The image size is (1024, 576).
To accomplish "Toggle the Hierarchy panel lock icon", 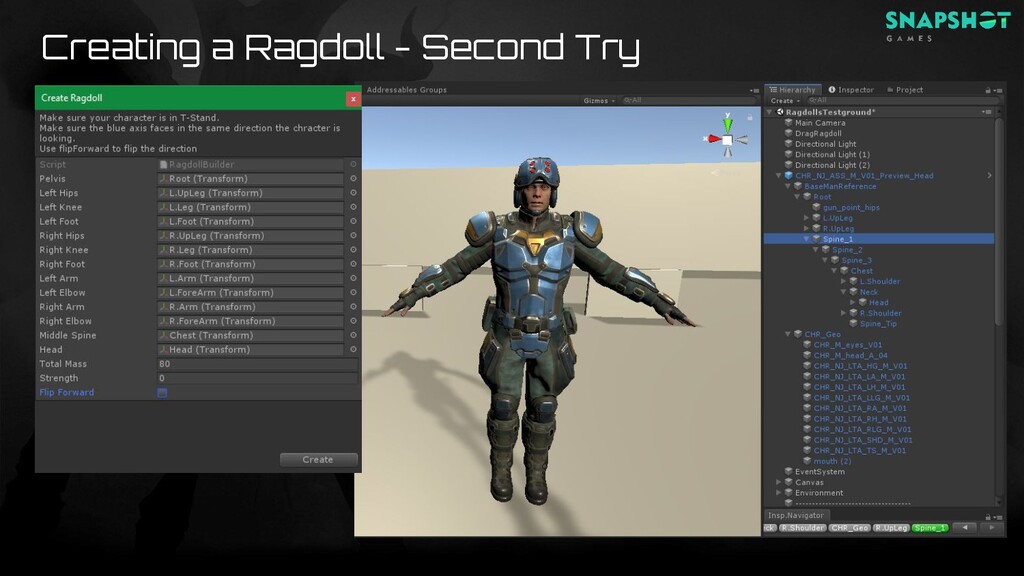I will tap(988, 90).
